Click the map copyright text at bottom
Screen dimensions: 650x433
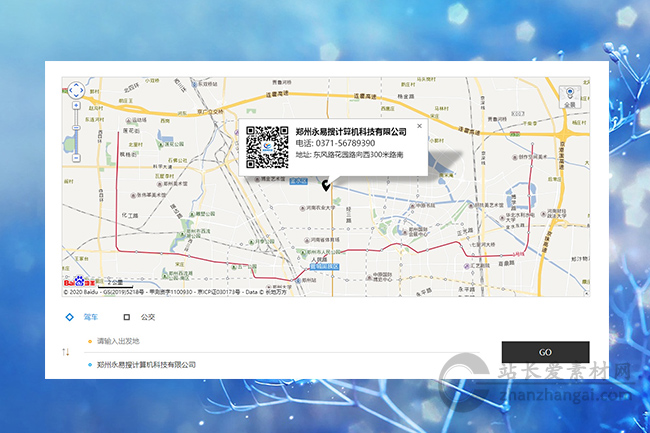click(175, 292)
